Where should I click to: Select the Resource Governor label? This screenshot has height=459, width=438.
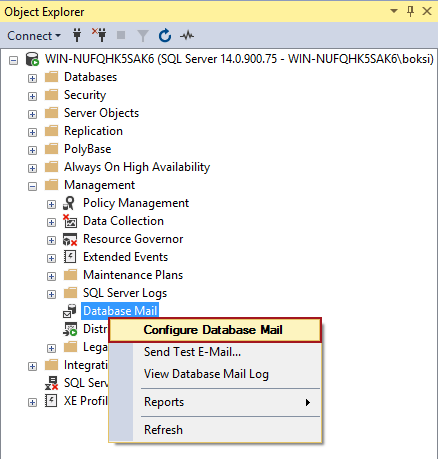point(133,239)
